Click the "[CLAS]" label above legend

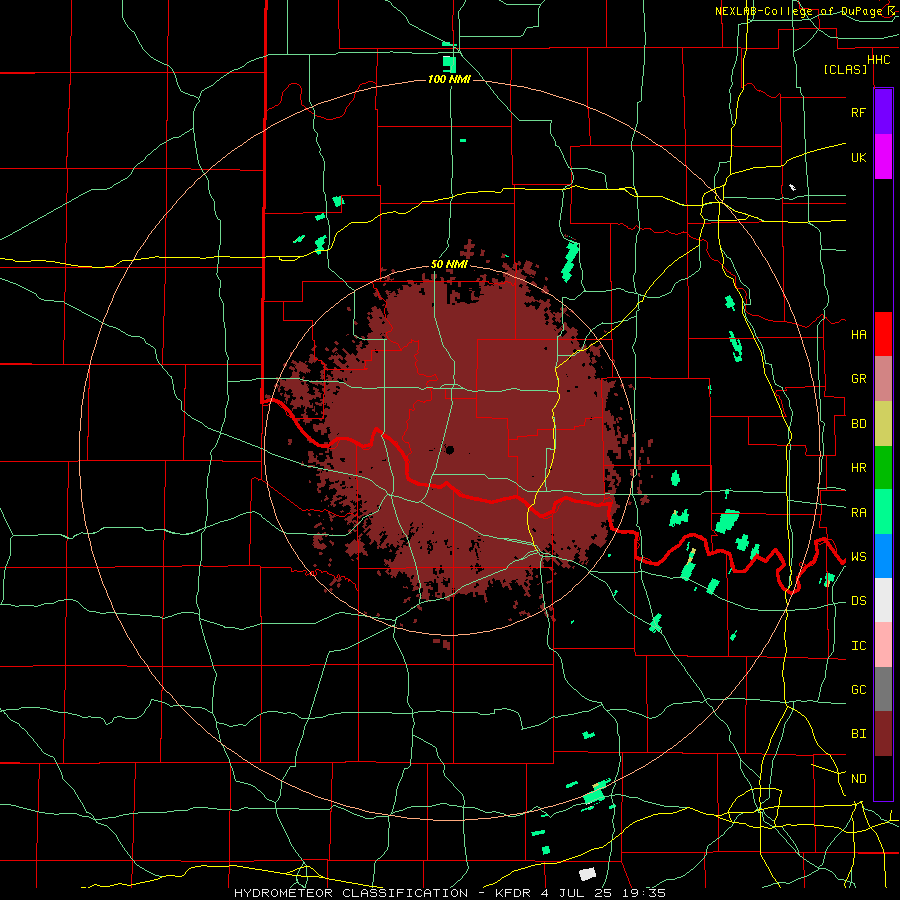(x=845, y=69)
